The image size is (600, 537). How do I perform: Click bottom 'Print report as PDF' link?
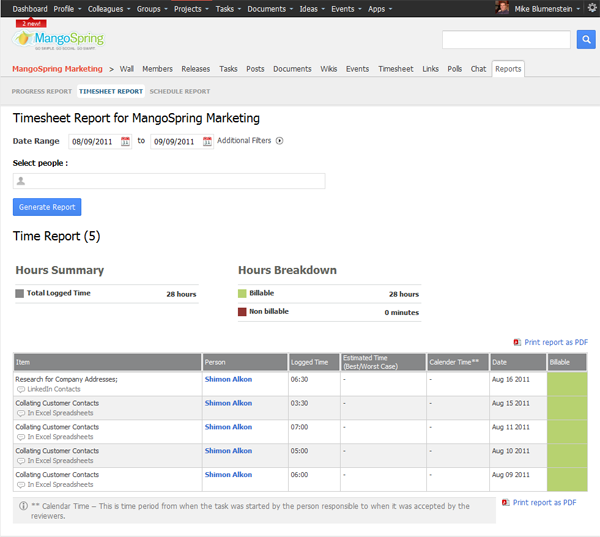point(544,502)
